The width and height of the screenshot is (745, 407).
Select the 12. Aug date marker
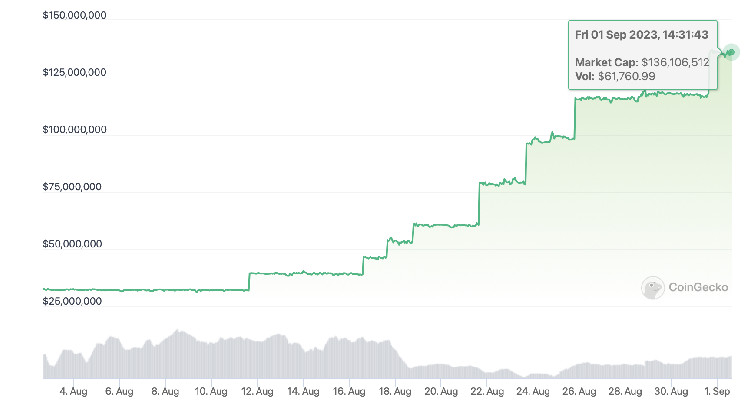(257, 393)
